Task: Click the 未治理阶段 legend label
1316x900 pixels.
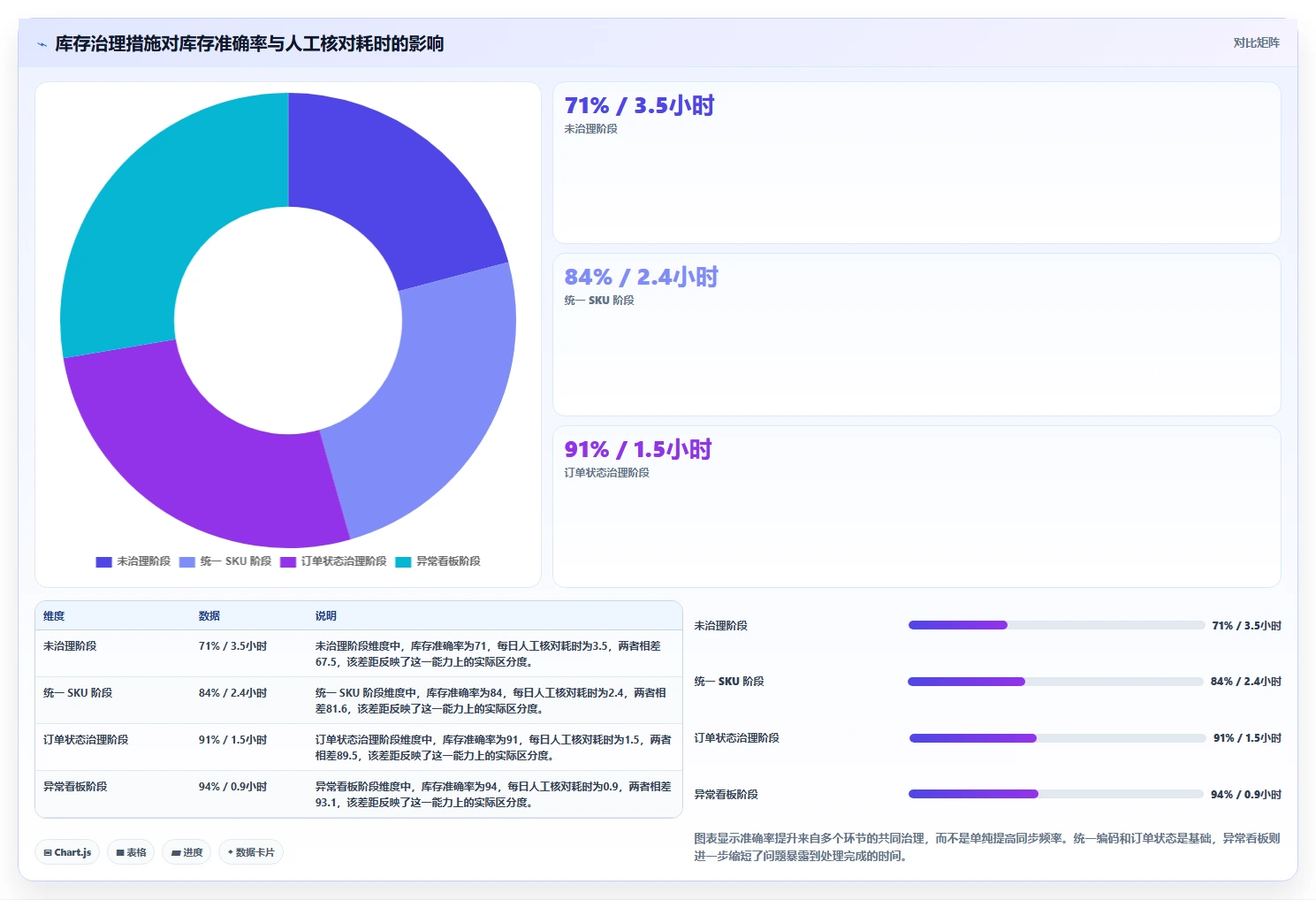Action: (143, 561)
